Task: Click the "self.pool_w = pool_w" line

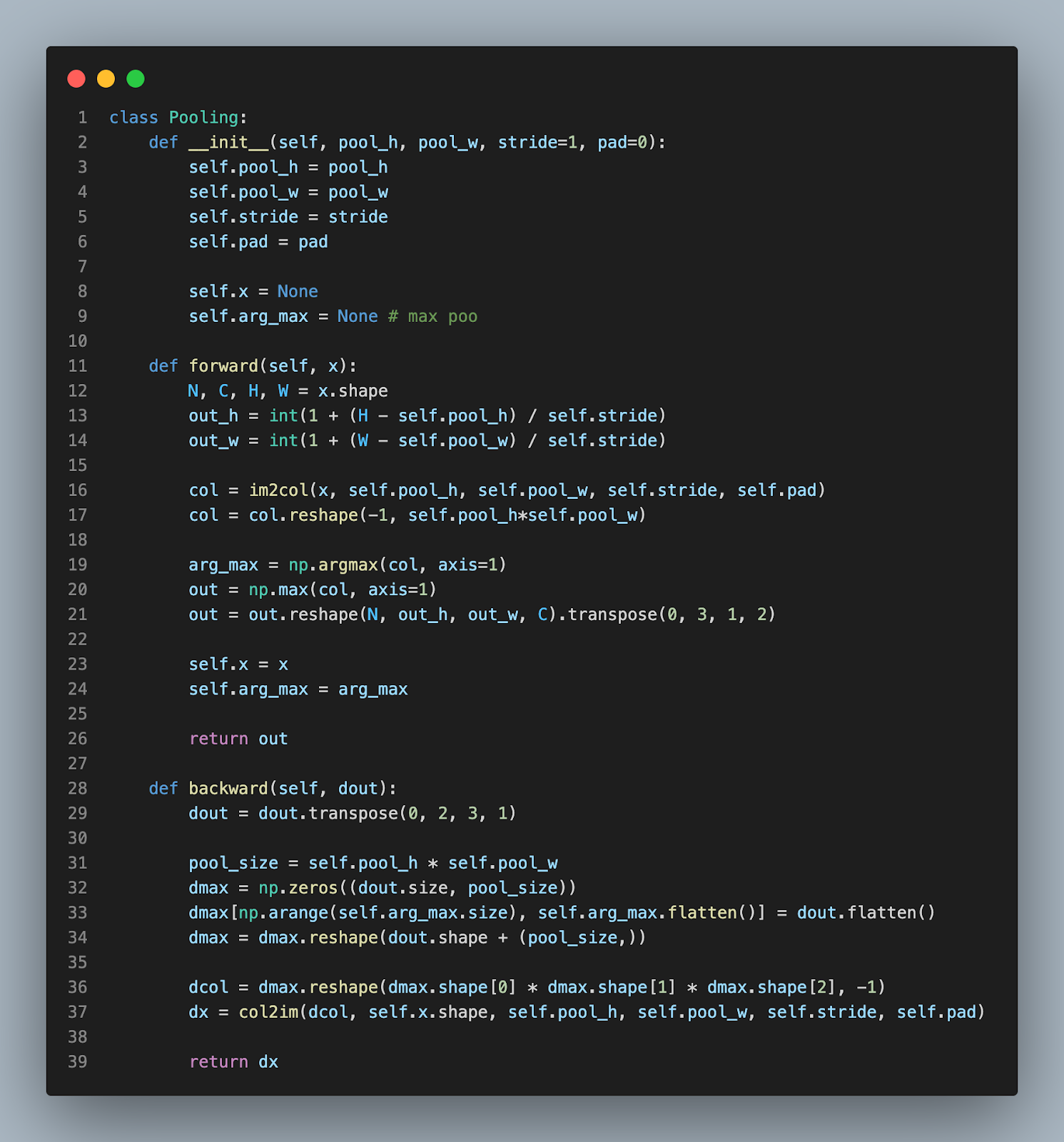Action: [288, 193]
